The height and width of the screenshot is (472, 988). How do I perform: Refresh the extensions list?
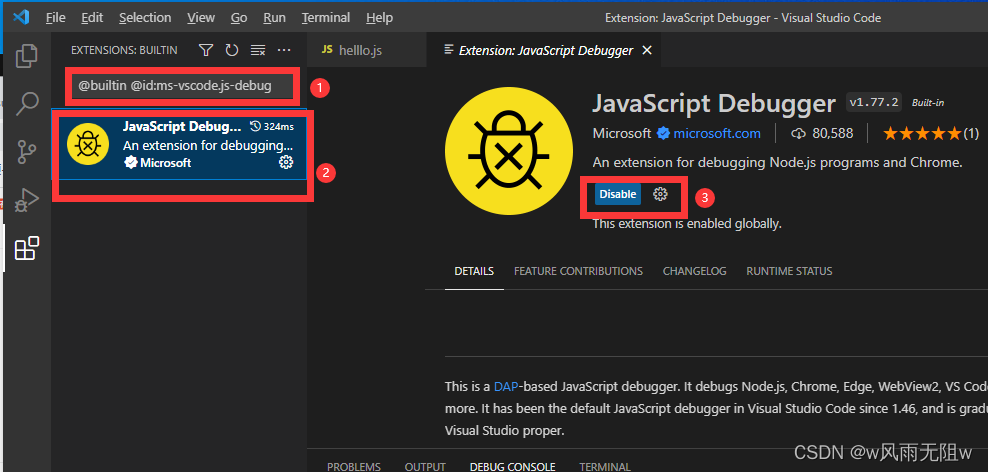[x=232, y=50]
